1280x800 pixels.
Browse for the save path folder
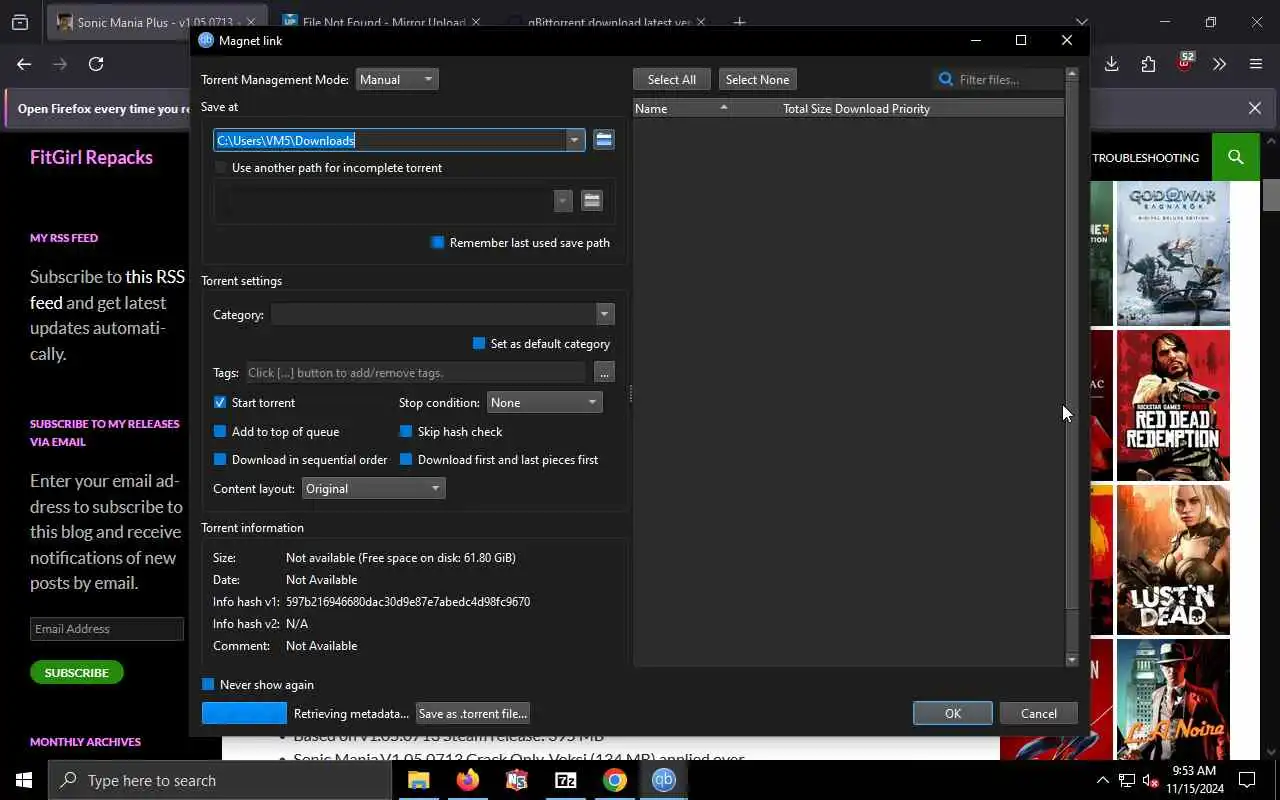(603, 140)
